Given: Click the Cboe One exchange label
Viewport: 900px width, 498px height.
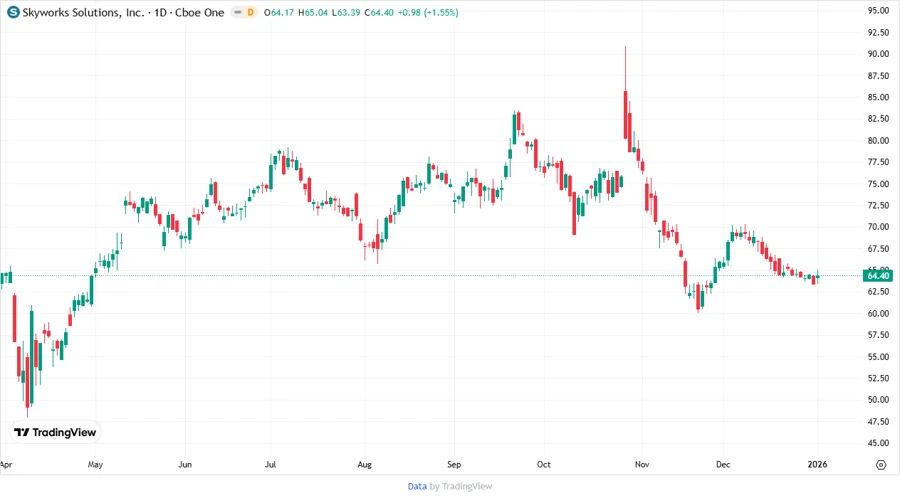Looking at the screenshot, I should 200,13.
